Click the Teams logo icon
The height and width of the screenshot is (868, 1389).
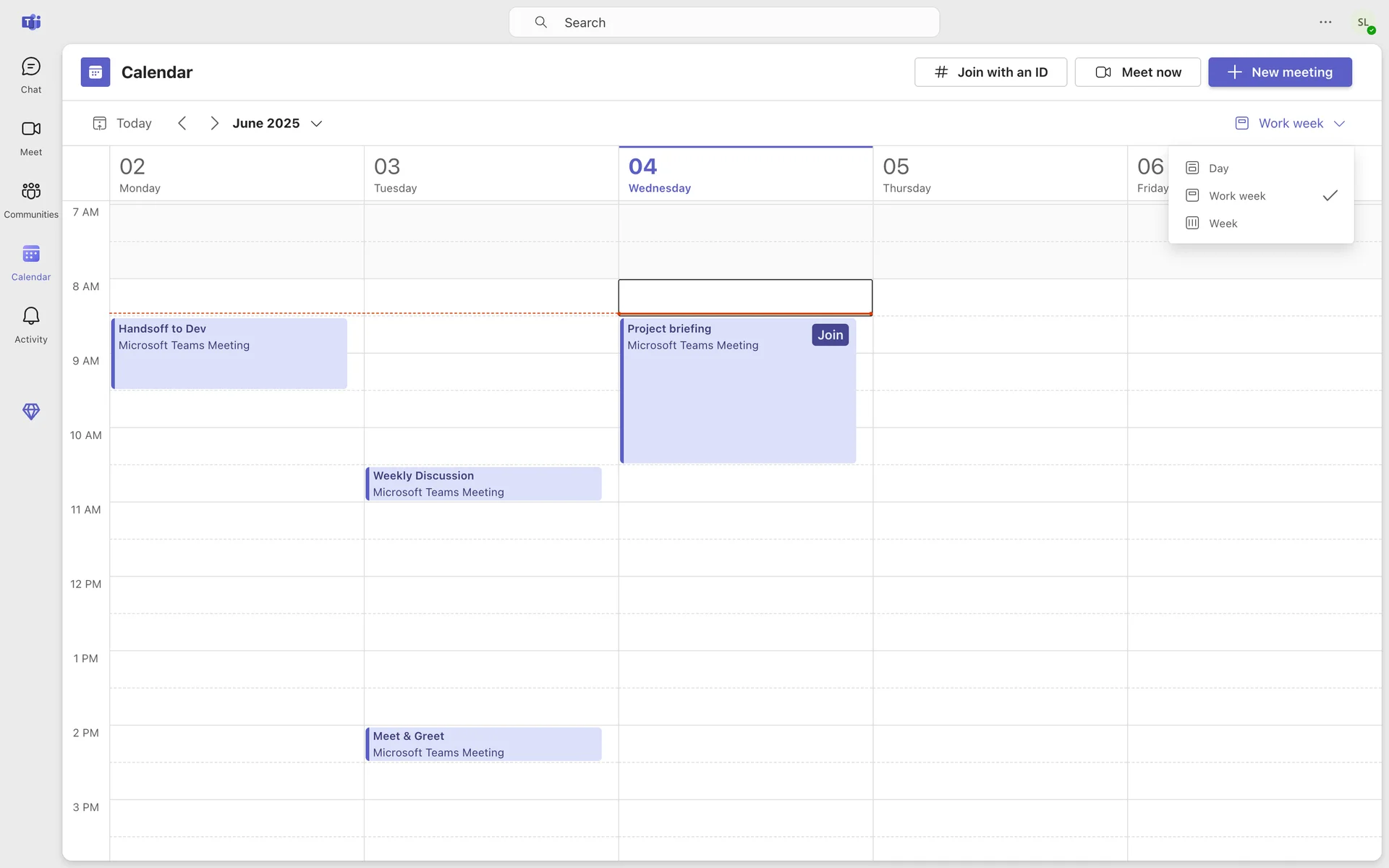(30, 22)
